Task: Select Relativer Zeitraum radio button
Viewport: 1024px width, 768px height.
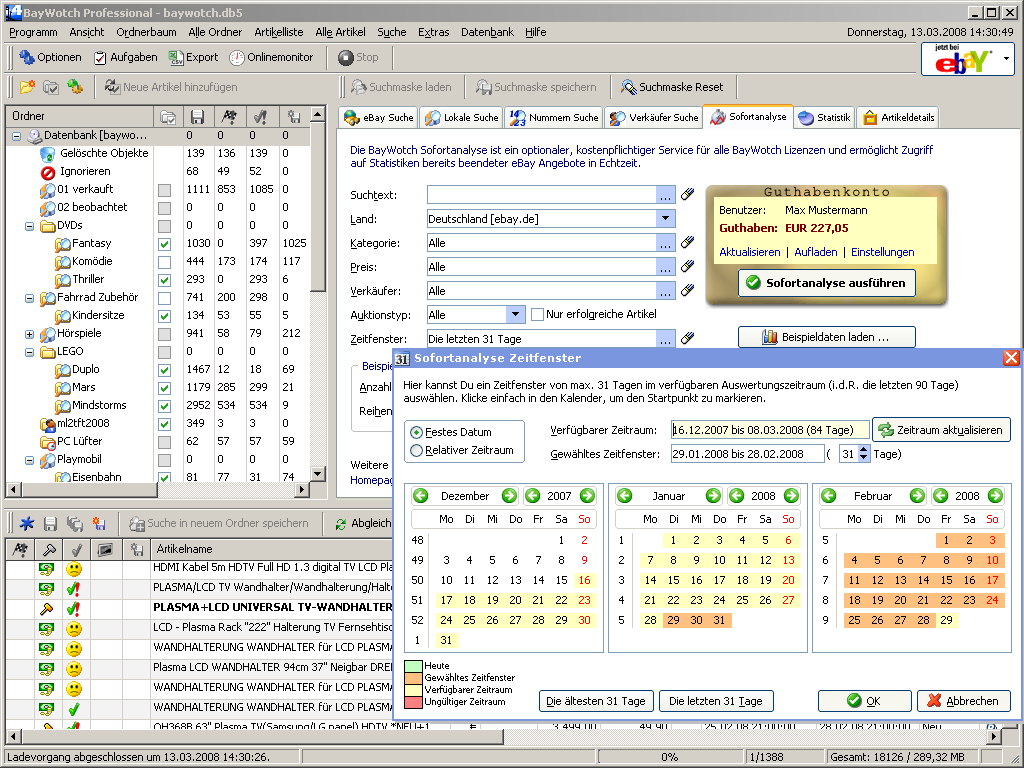Action: (416, 450)
